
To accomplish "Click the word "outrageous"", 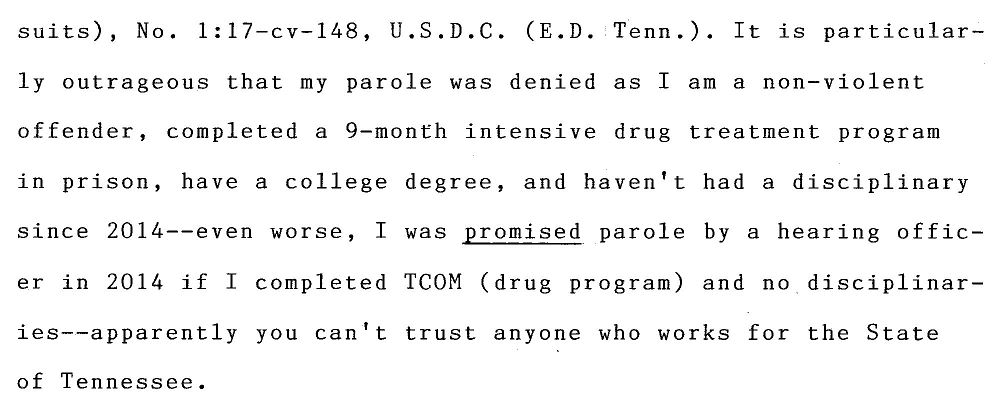I will [x=135, y=83].
